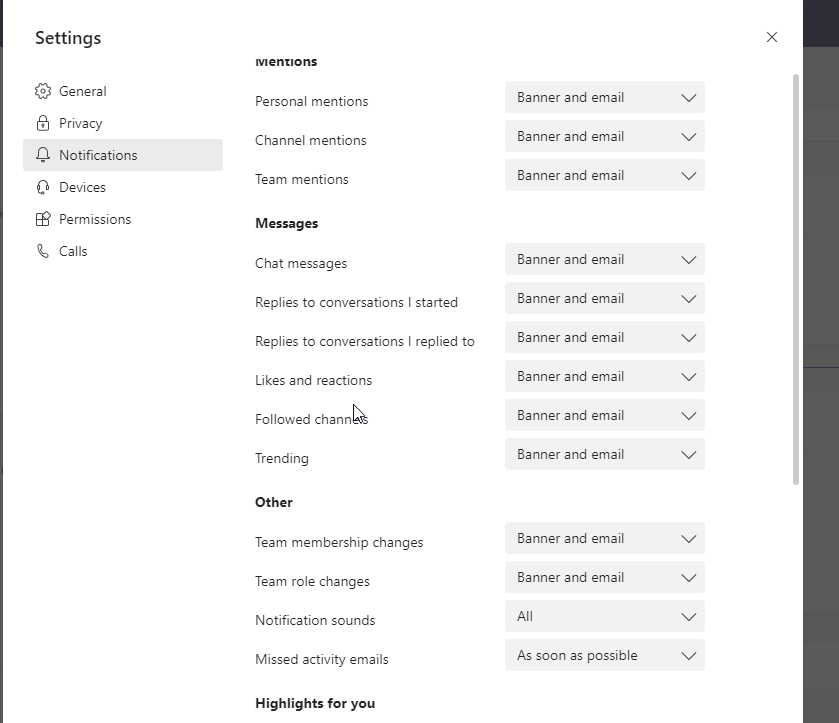The height and width of the screenshot is (723, 839).
Task: Open the Trending notification dropdown
Action: pyautogui.click(x=604, y=455)
